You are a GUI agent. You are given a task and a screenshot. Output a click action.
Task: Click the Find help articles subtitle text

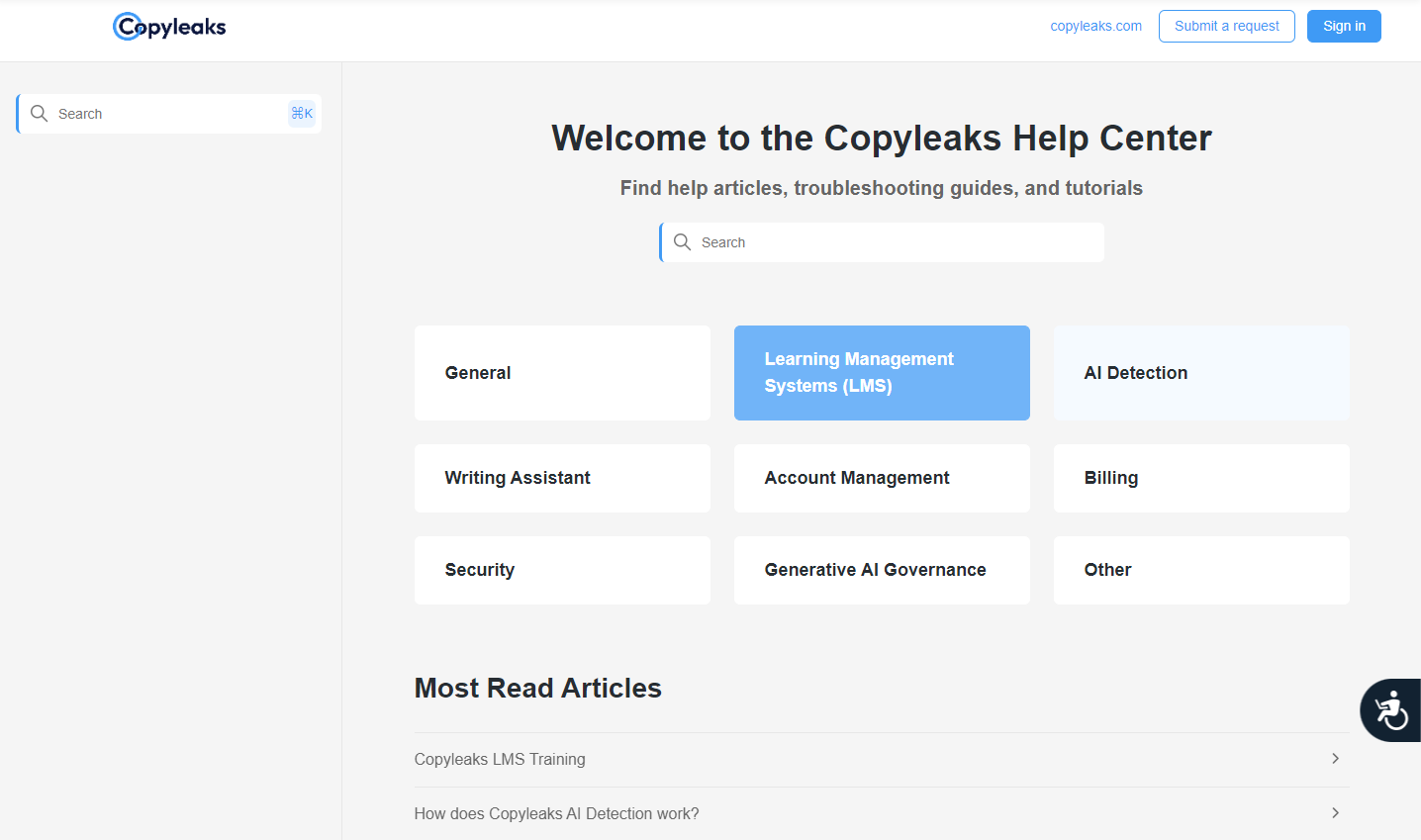(882, 188)
